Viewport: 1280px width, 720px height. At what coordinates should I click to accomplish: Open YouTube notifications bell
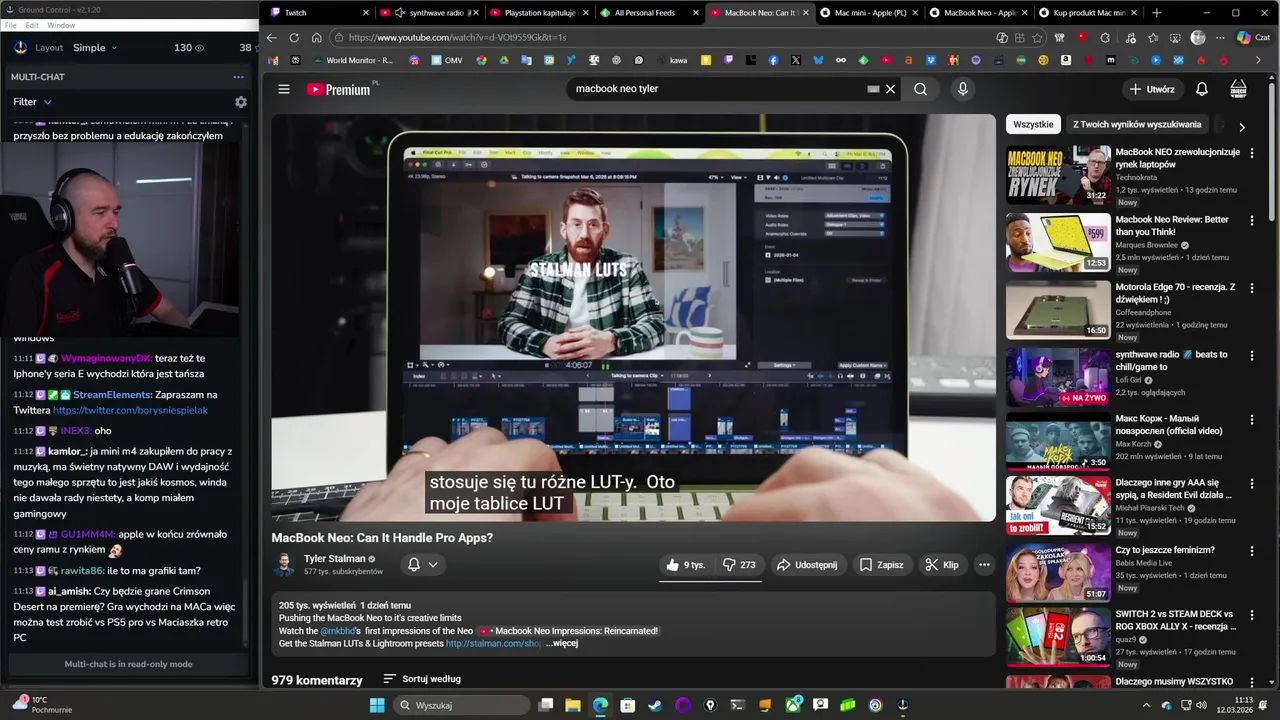(x=1202, y=89)
